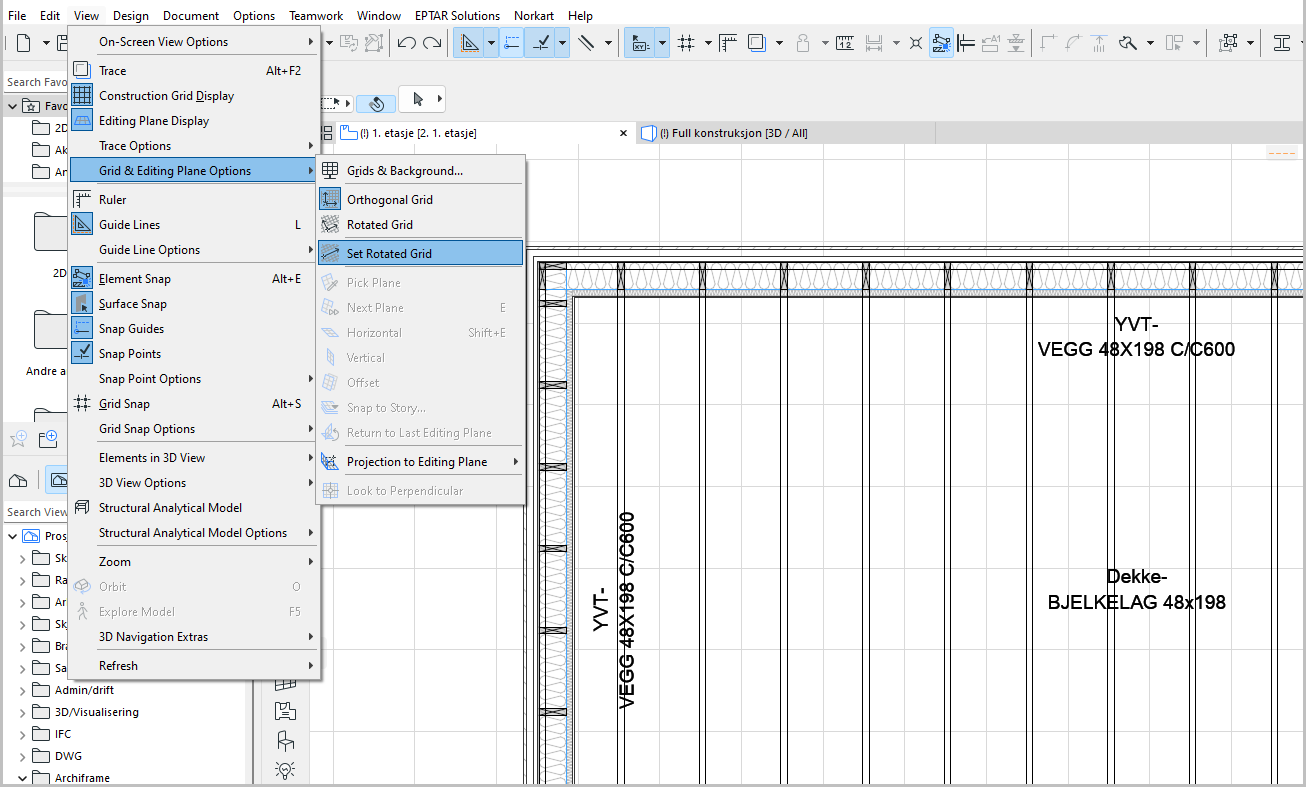Open the Design menu
The image size is (1306, 787).
(x=130, y=16)
